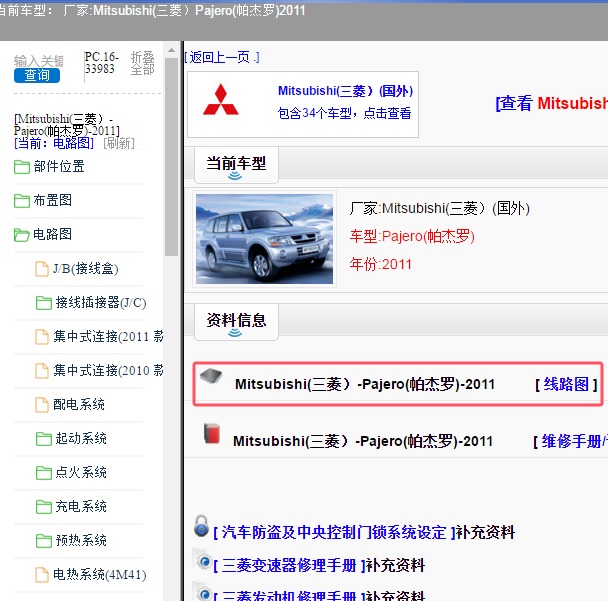Expand the 接线插接器(J/C) folder icon
The image size is (608, 601).
point(43,303)
